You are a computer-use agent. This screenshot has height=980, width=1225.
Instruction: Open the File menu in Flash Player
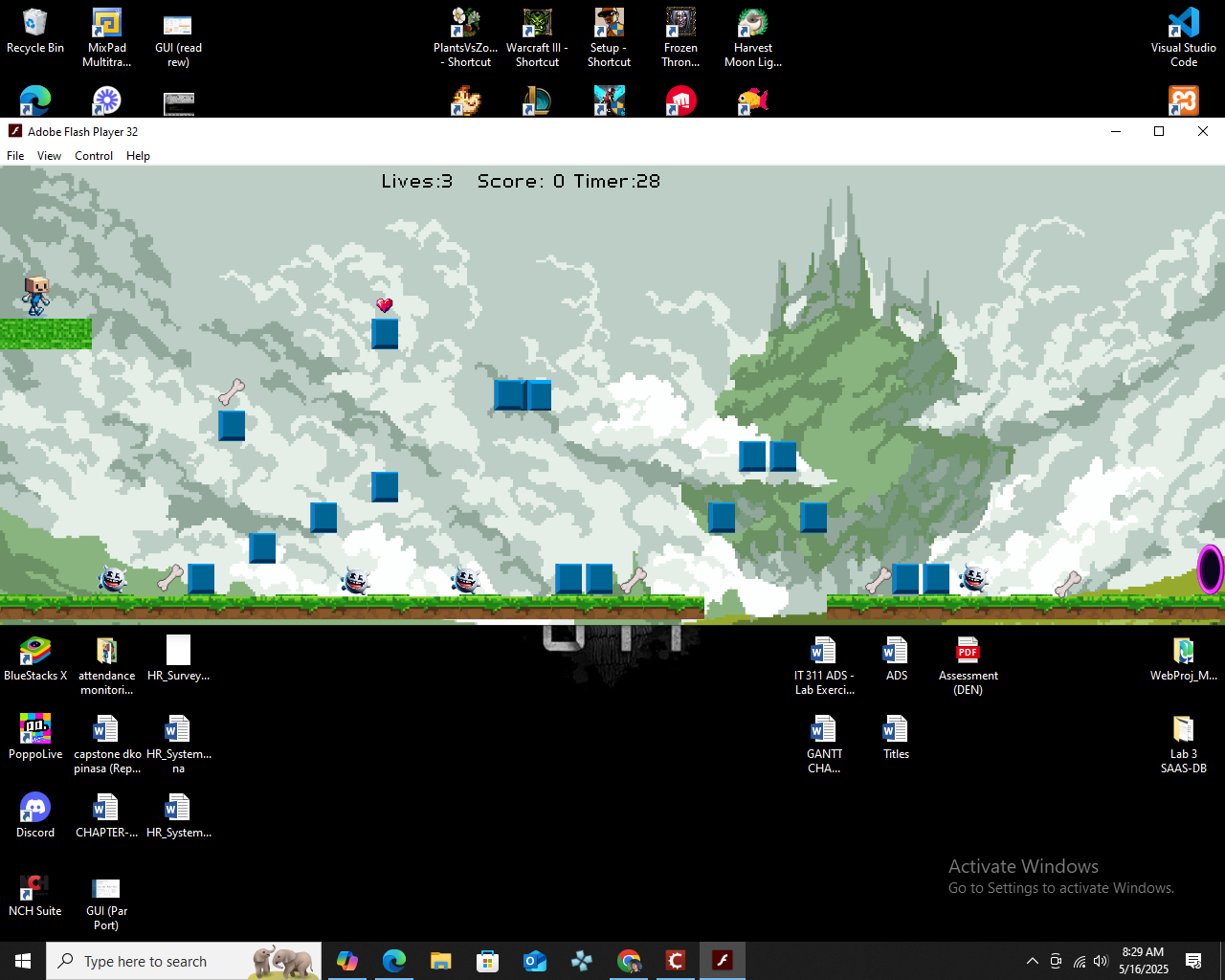coord(15,156)
